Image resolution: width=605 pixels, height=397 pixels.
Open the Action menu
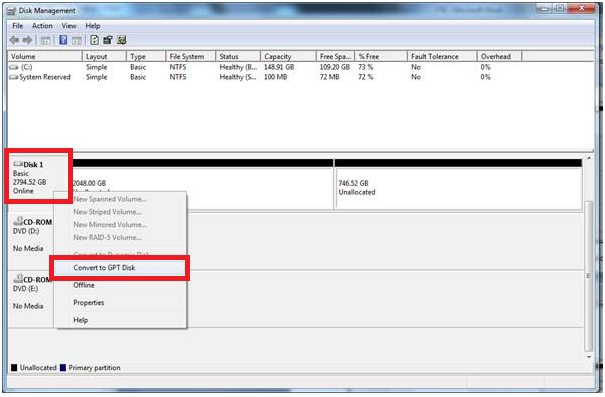pos(42,26)
